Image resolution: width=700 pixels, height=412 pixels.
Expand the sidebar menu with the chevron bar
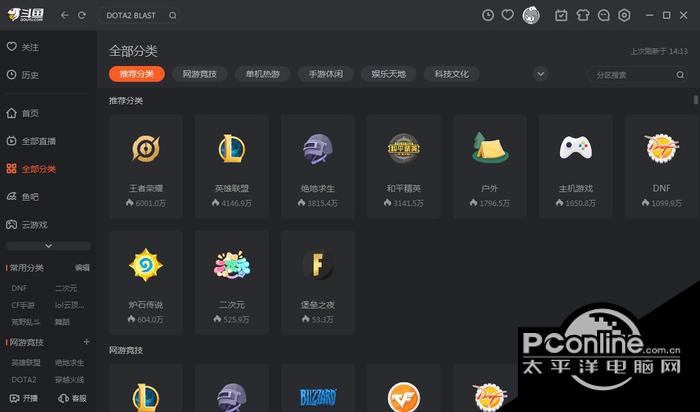[x=48, y=246]
